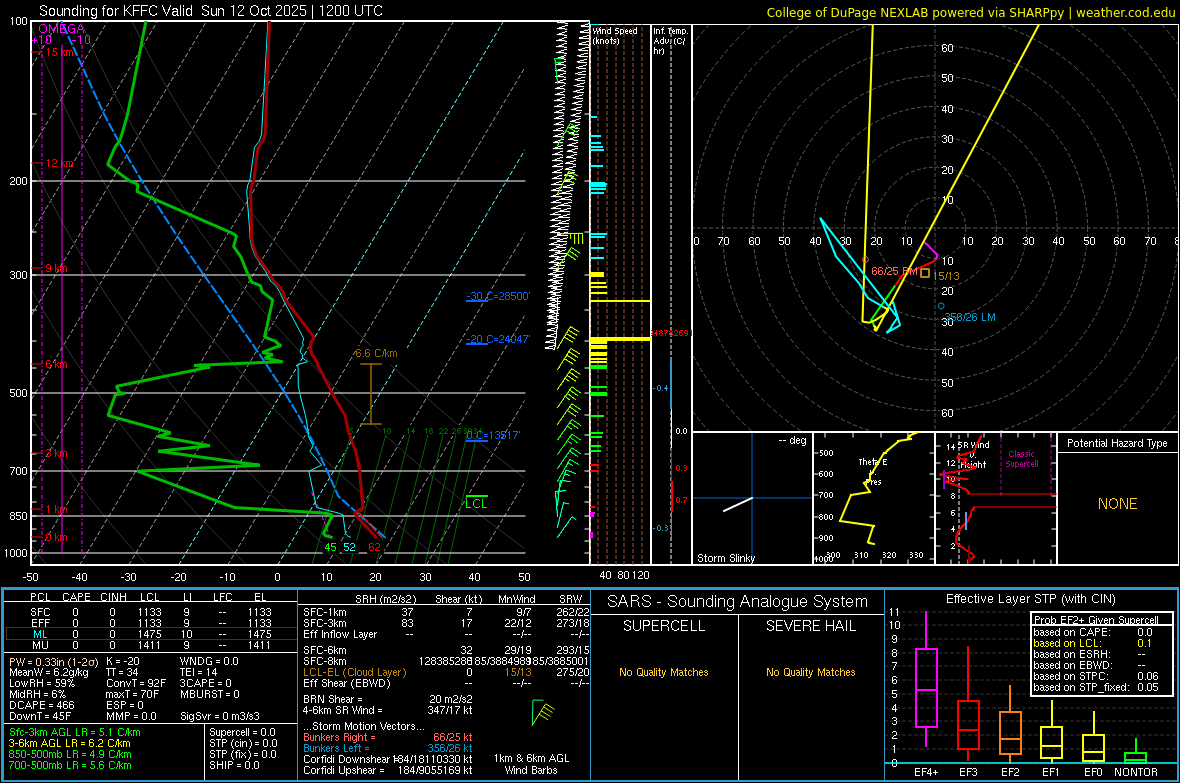Image resolution: width=1180 pixels, height=783 pixels.
Task: Click the highlighted based on LCL row
Action: [1093, 643]
